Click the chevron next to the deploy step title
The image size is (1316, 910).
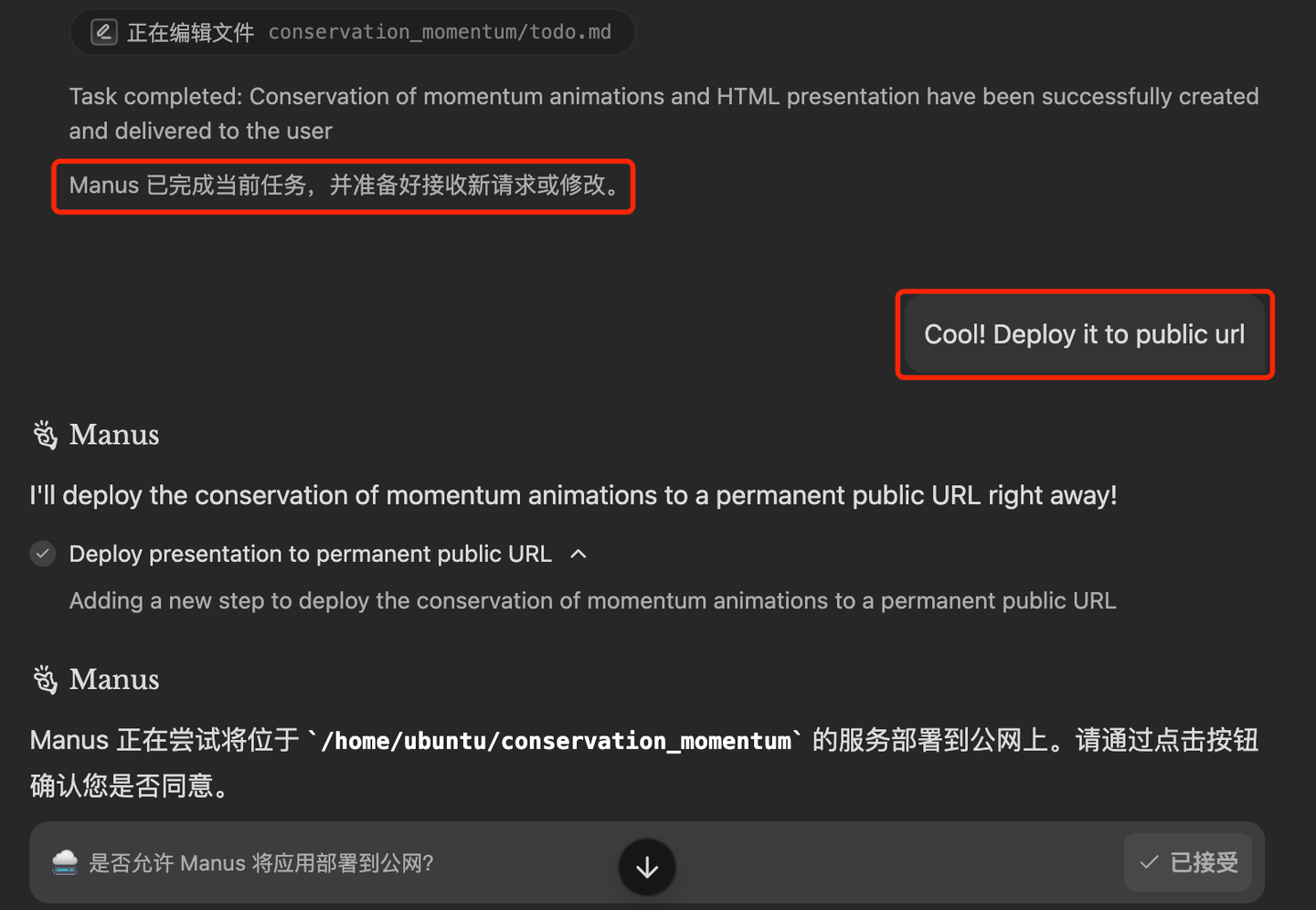pos(578,554)
